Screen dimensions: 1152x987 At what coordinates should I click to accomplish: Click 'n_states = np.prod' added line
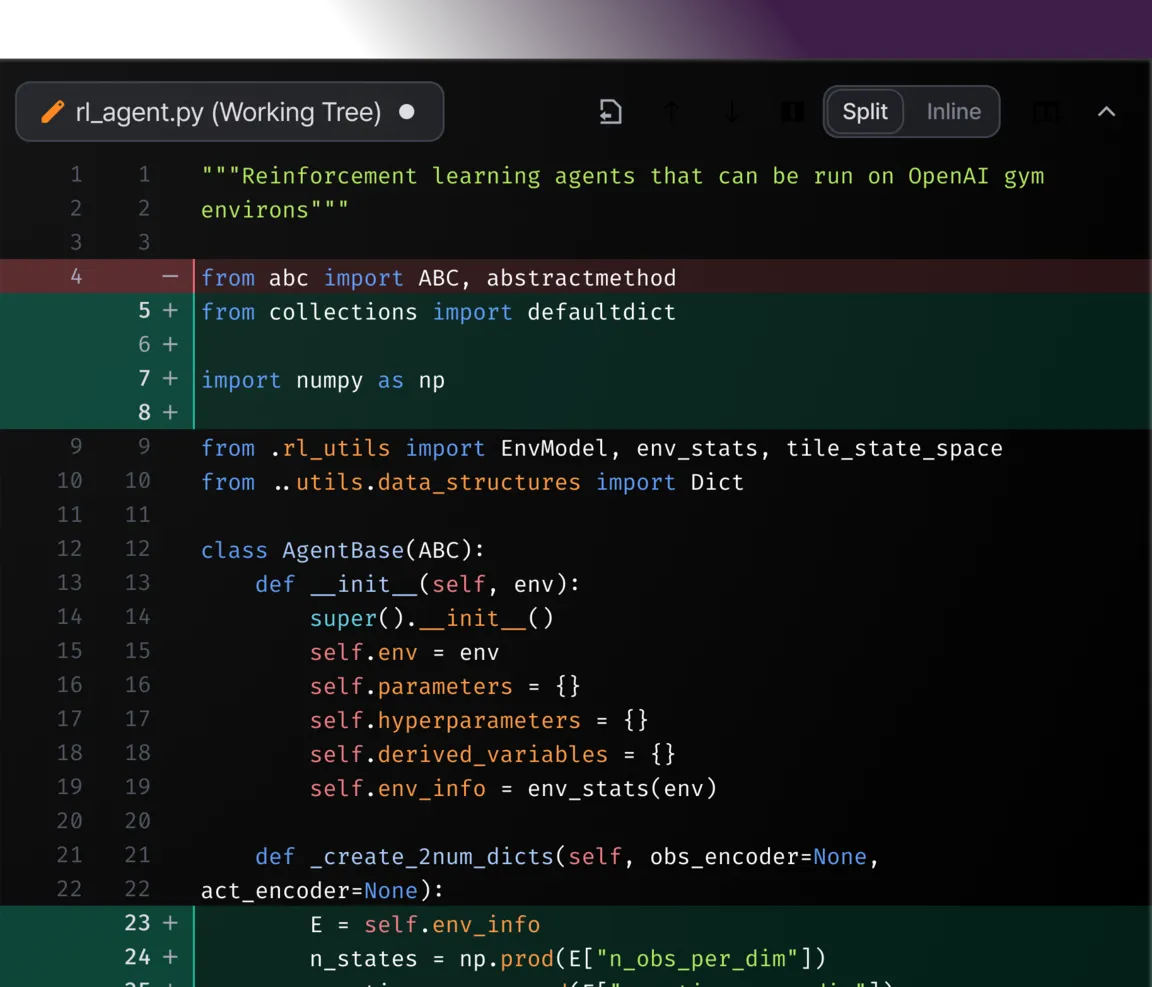[567, 959]
